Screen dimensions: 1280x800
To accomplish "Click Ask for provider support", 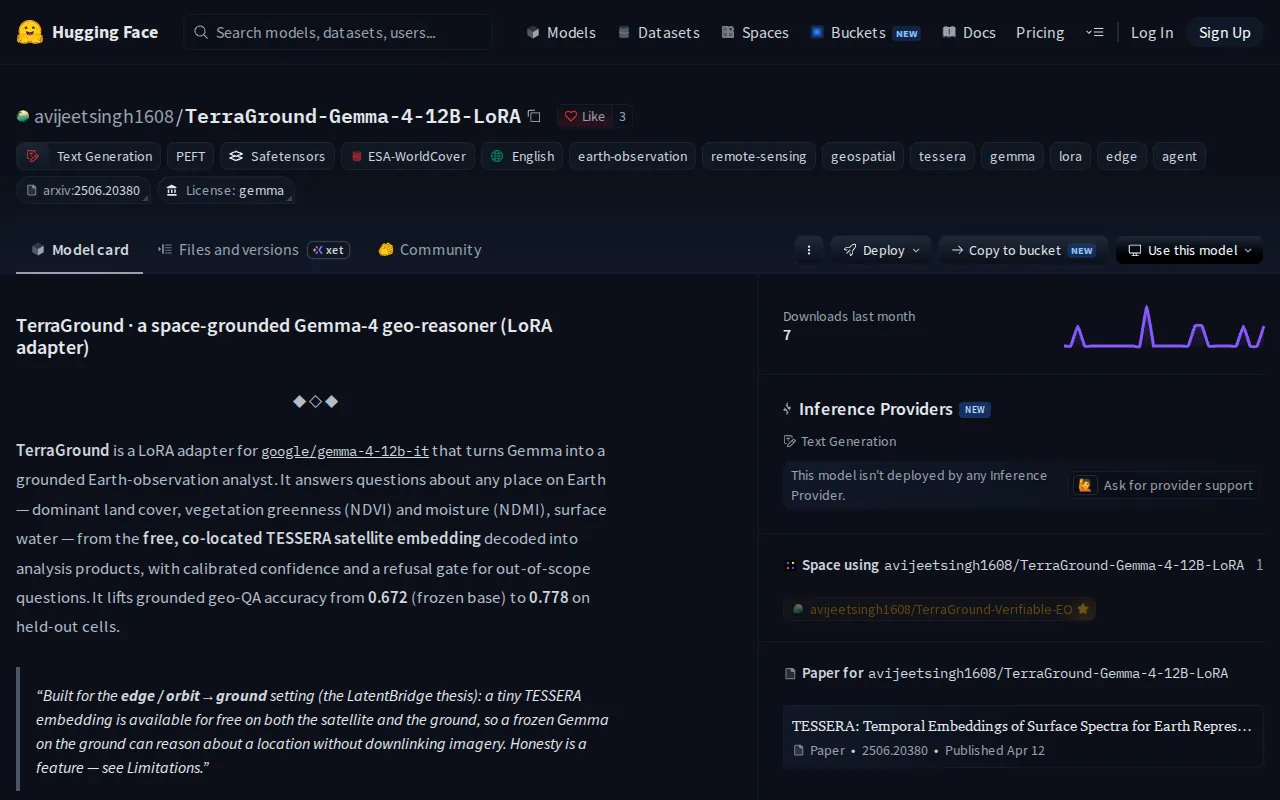I will [1165, 485].
